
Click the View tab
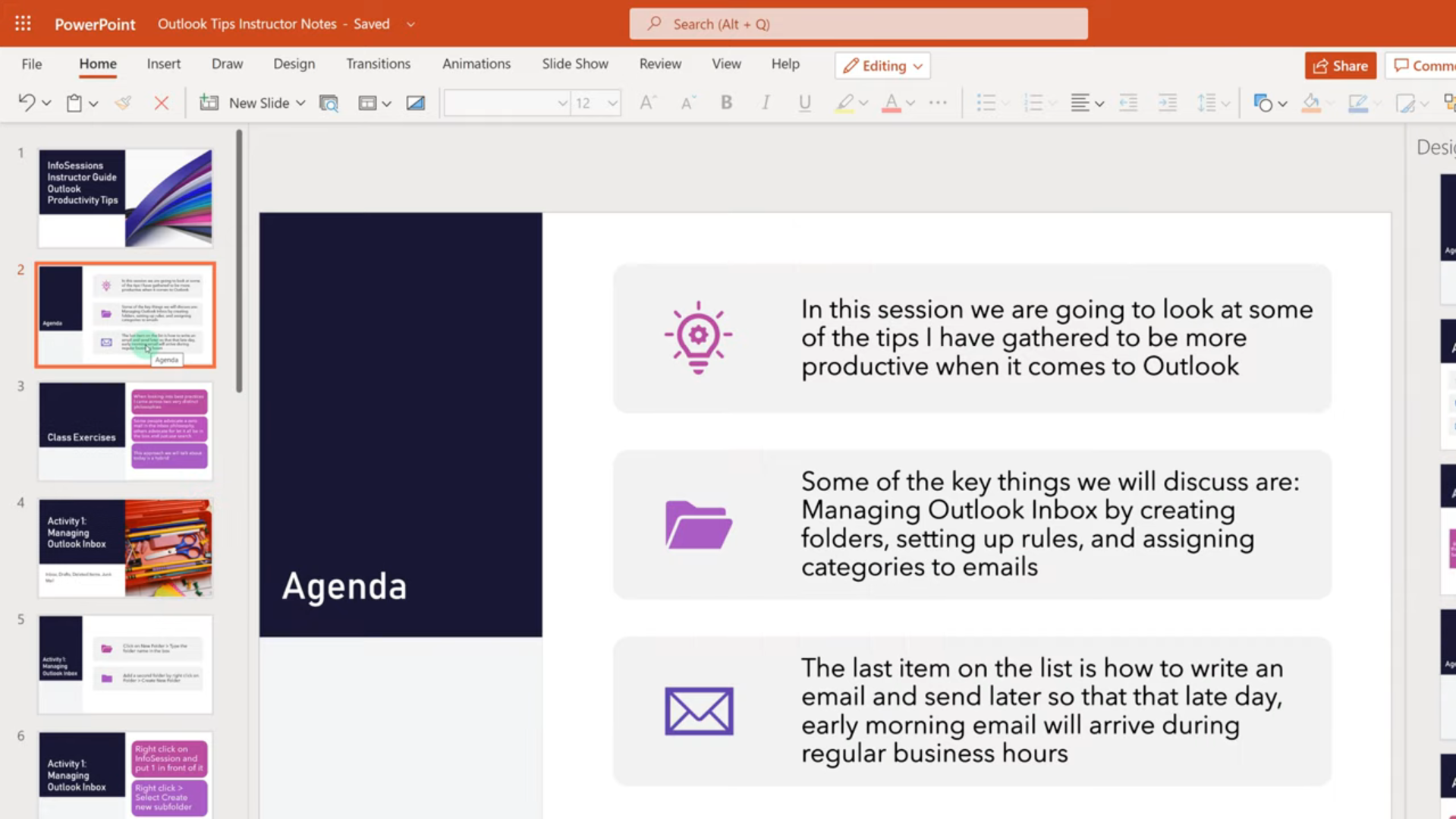pos(726,64)
